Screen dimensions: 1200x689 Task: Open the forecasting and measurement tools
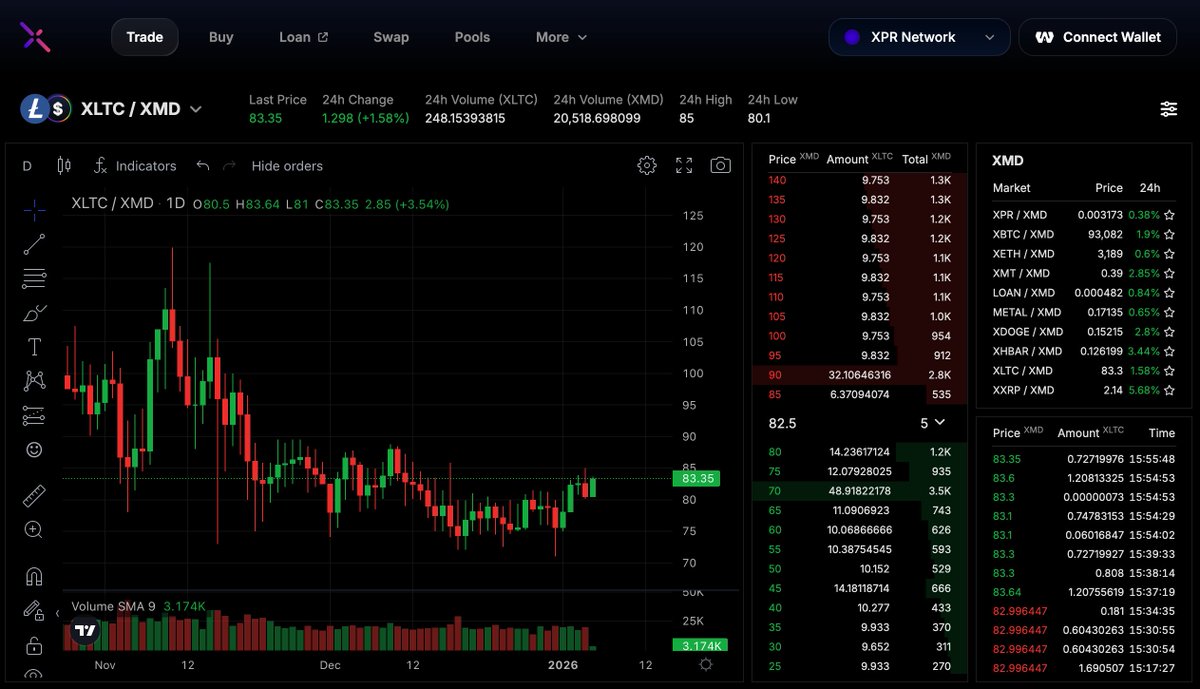tap(34, 415)
